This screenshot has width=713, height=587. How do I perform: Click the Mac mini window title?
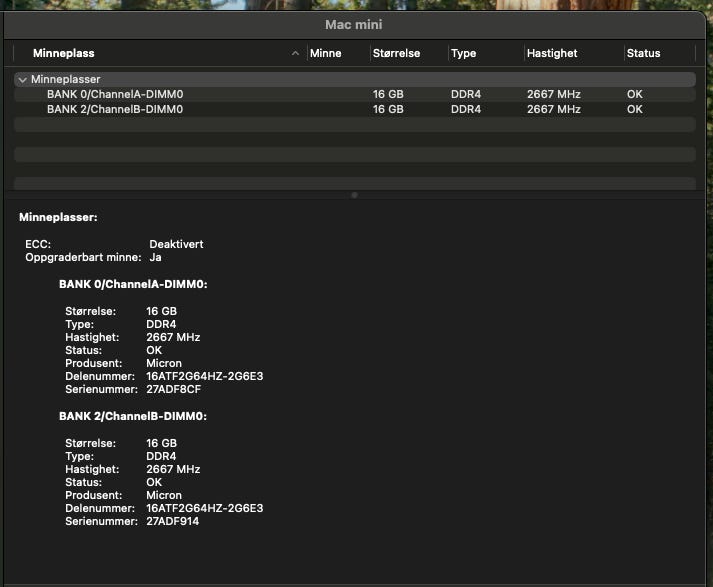point(354,25)
